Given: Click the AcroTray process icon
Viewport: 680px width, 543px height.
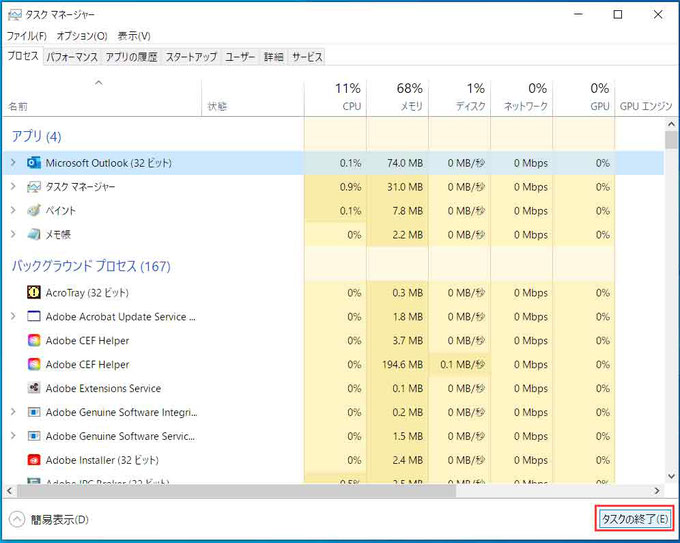Looking at the screenshot, I should (x=34, y=292).
